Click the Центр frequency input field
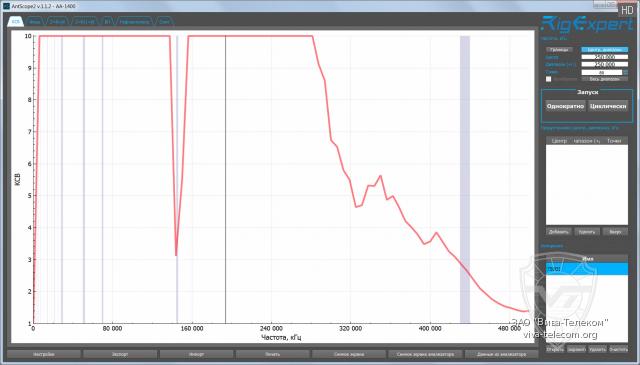The image size is (640, 365). point(604,57)
